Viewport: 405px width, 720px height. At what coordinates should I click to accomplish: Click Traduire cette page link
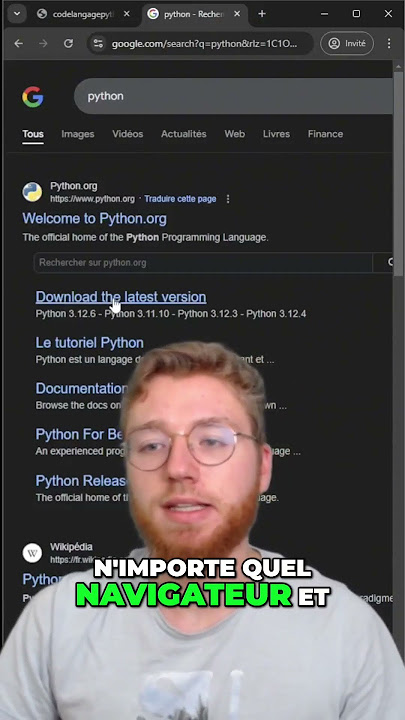(x=180, y=199)
